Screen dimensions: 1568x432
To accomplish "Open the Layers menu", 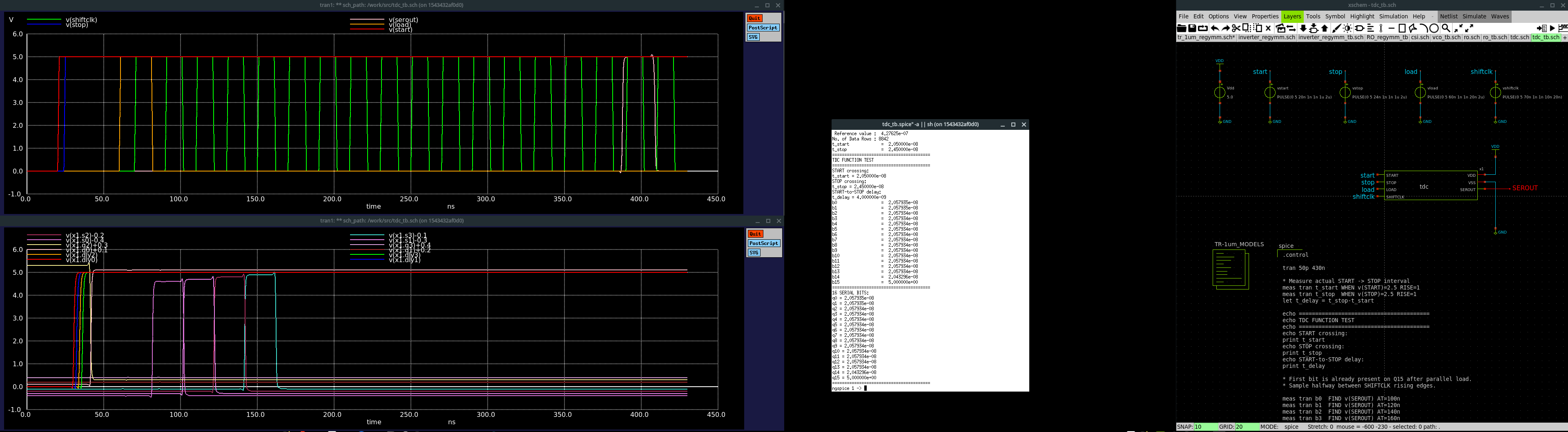I will (x=1291, y=16).
